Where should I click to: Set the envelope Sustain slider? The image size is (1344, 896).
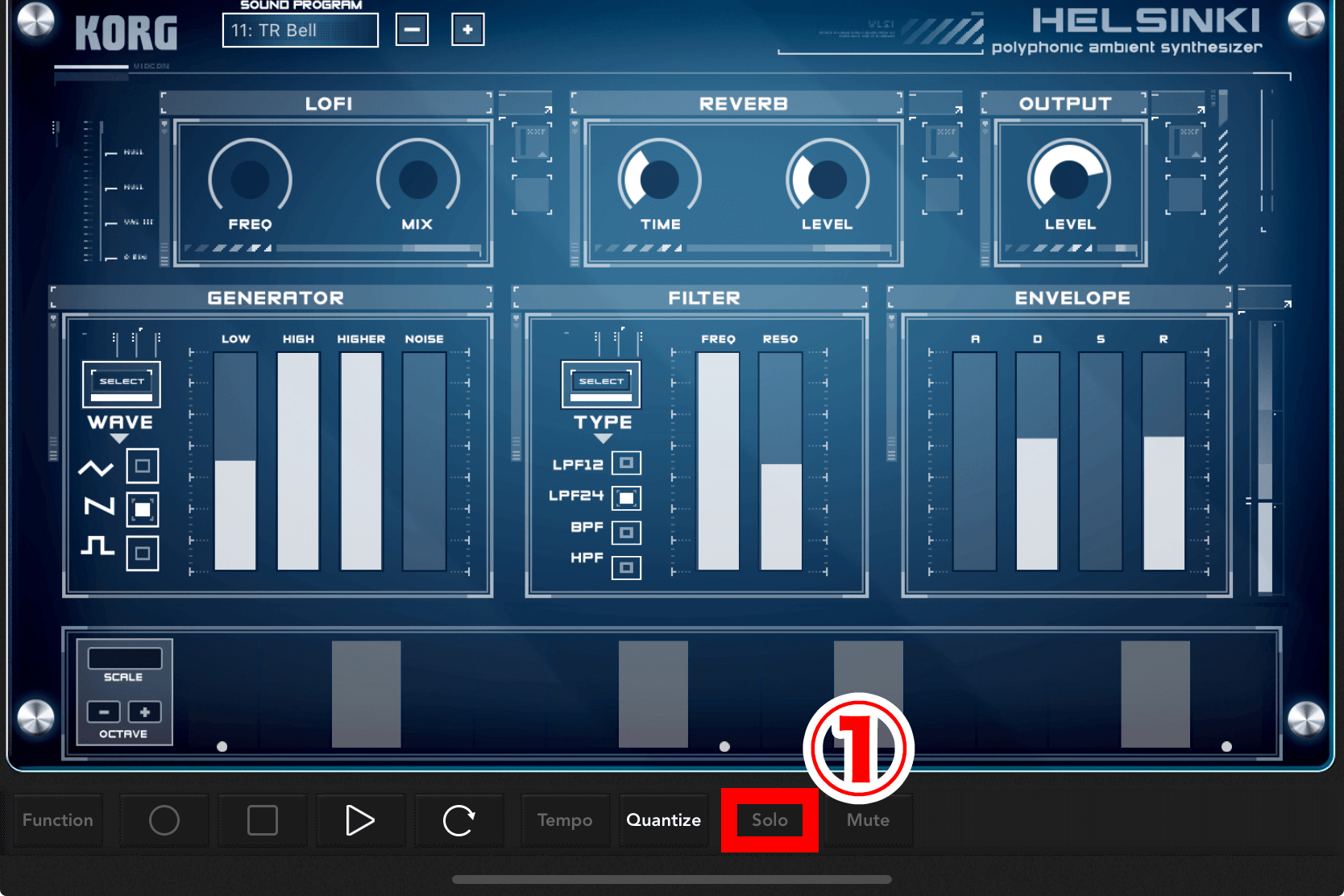[x=1100, y=462]
